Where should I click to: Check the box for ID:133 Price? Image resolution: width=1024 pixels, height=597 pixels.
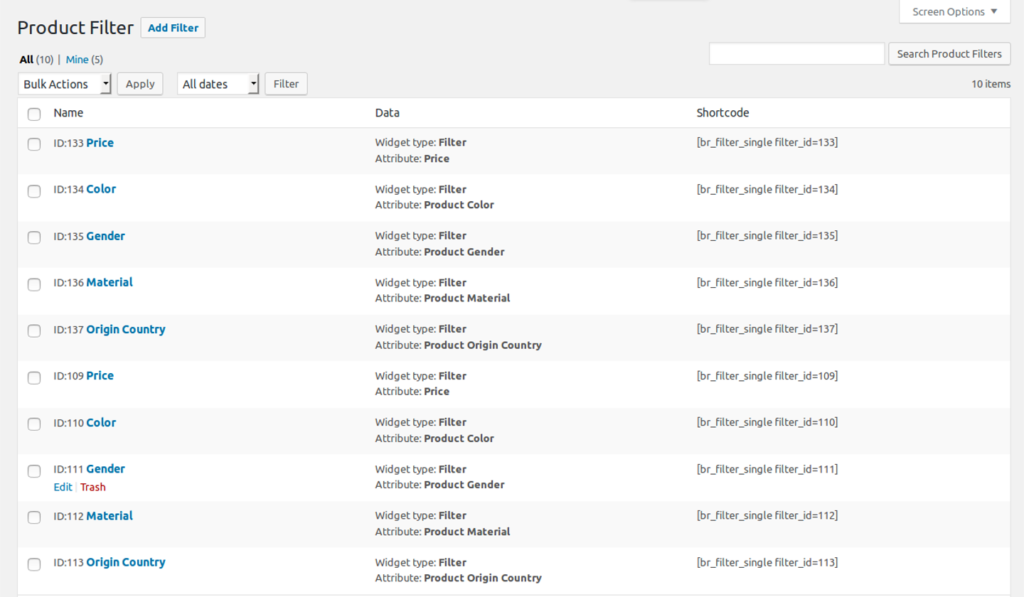tap(34, 144)
